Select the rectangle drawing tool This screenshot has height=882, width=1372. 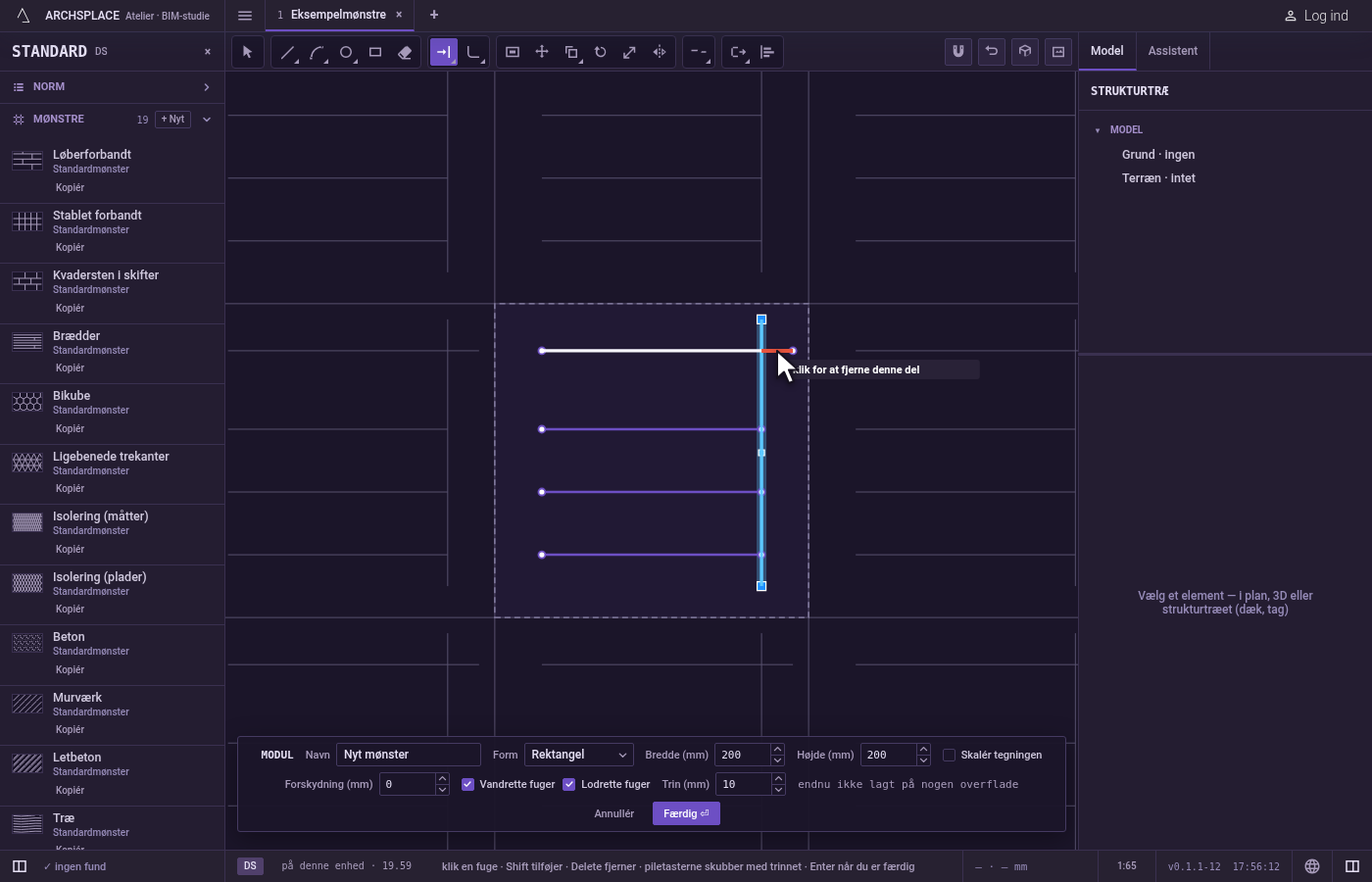375,52
